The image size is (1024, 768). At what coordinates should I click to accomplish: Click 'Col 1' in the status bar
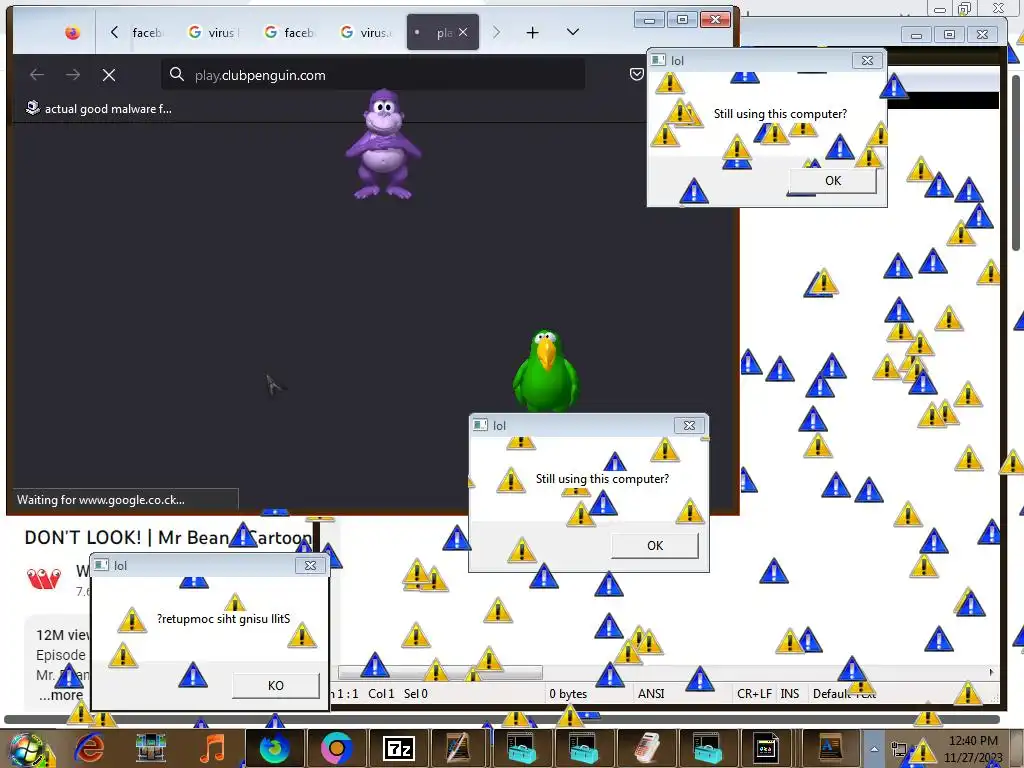click(x=381, y=694)
